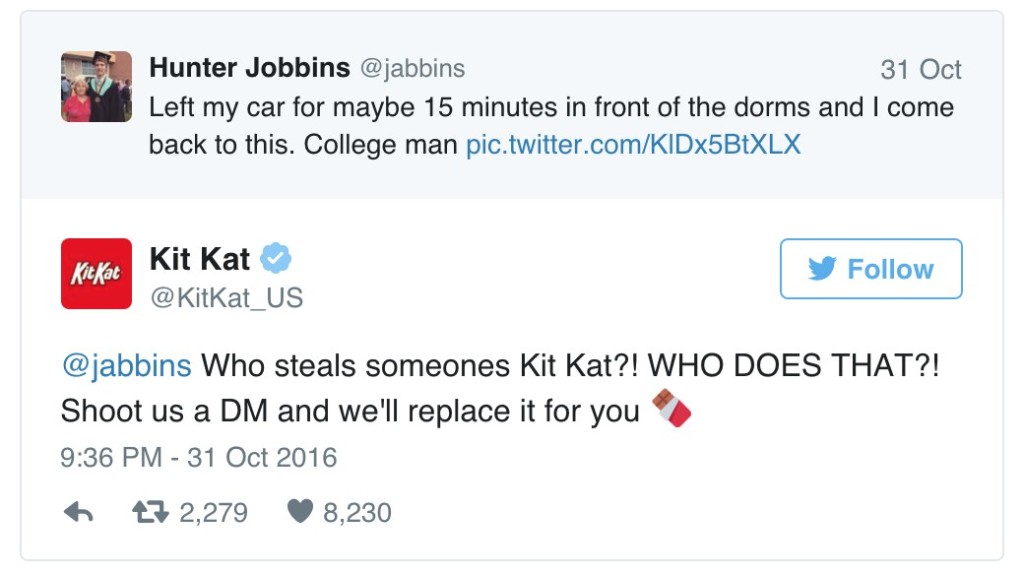Image resolution: width=1024 pixels, height=575 pixels.
Task: Click the Hunter Jobbins display name
Action: tap(249, 68)
